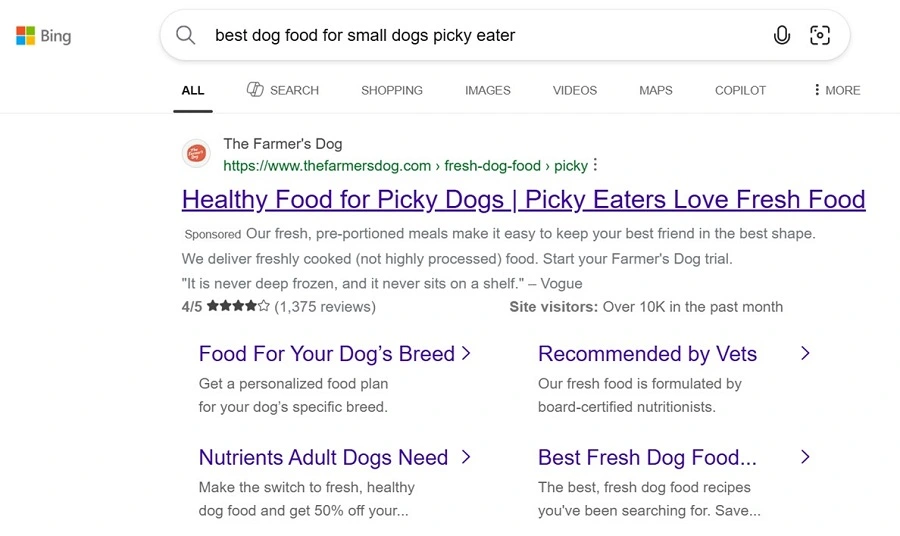Viewport: 900px width, 536px height.
Task: Open the Images tab
Action: [488, 90]
